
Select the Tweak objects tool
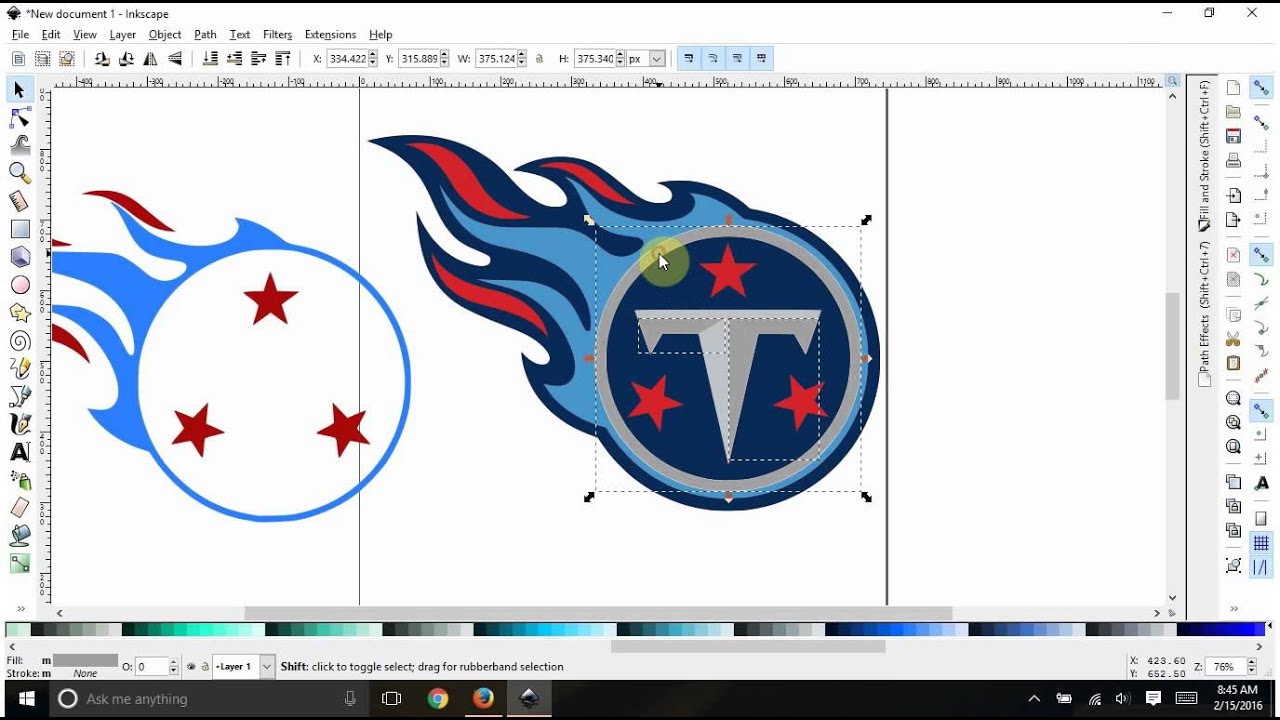pyautogui.click(x=19, y=145)
